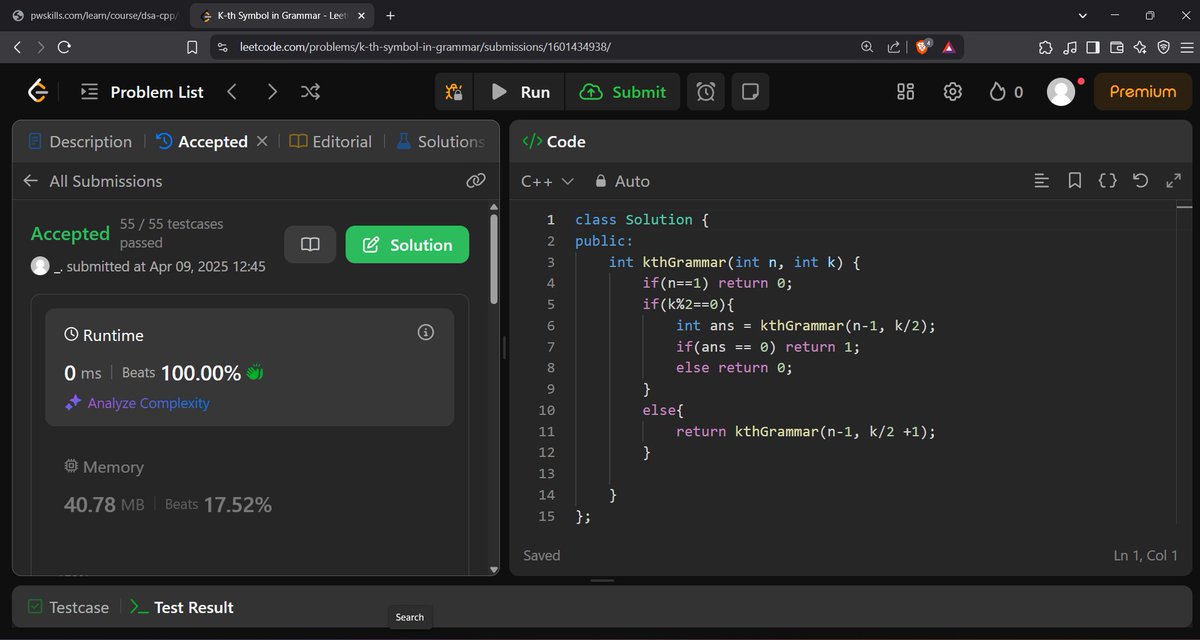Open the layout grid icon
Image resolution: width=1200 pixels, height=640 pixels.
[x=906, y=92]
